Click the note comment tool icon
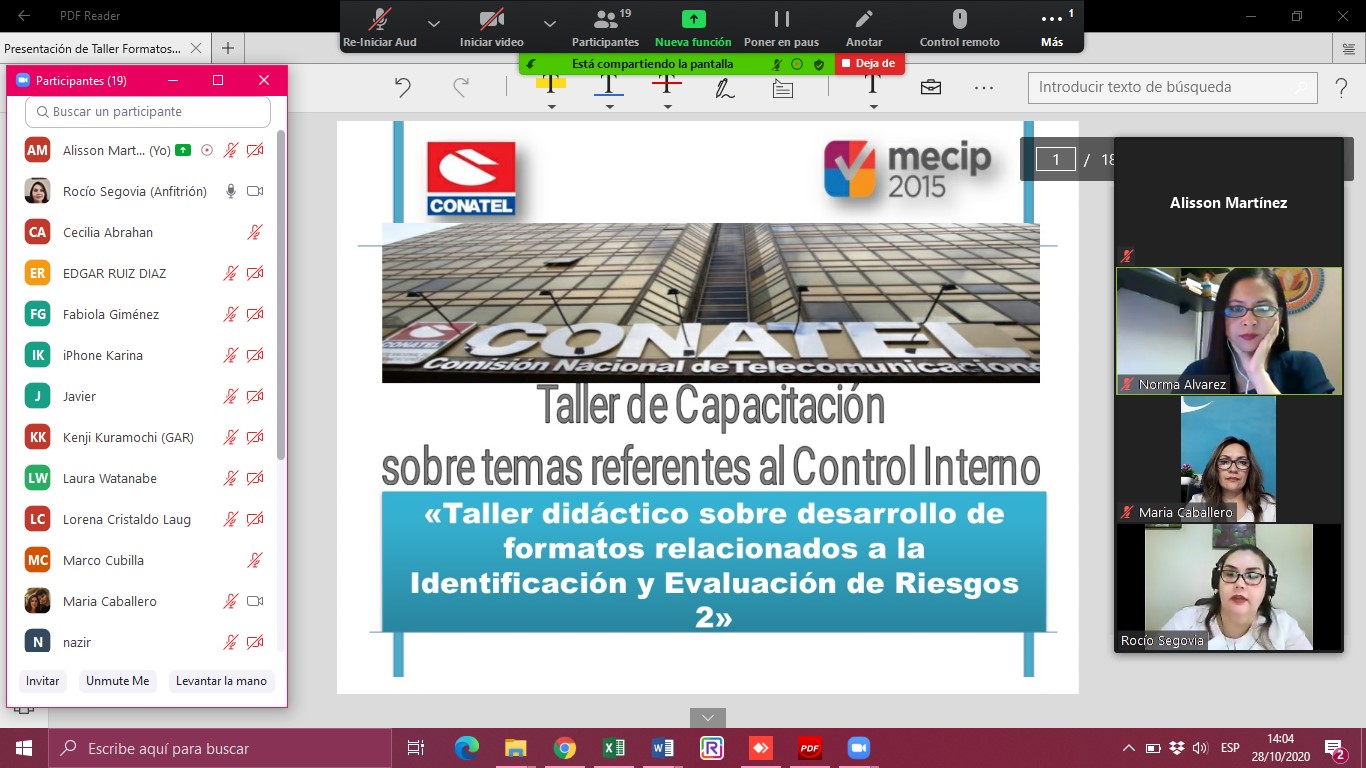 pyautogui.click(x=783, y=88)
